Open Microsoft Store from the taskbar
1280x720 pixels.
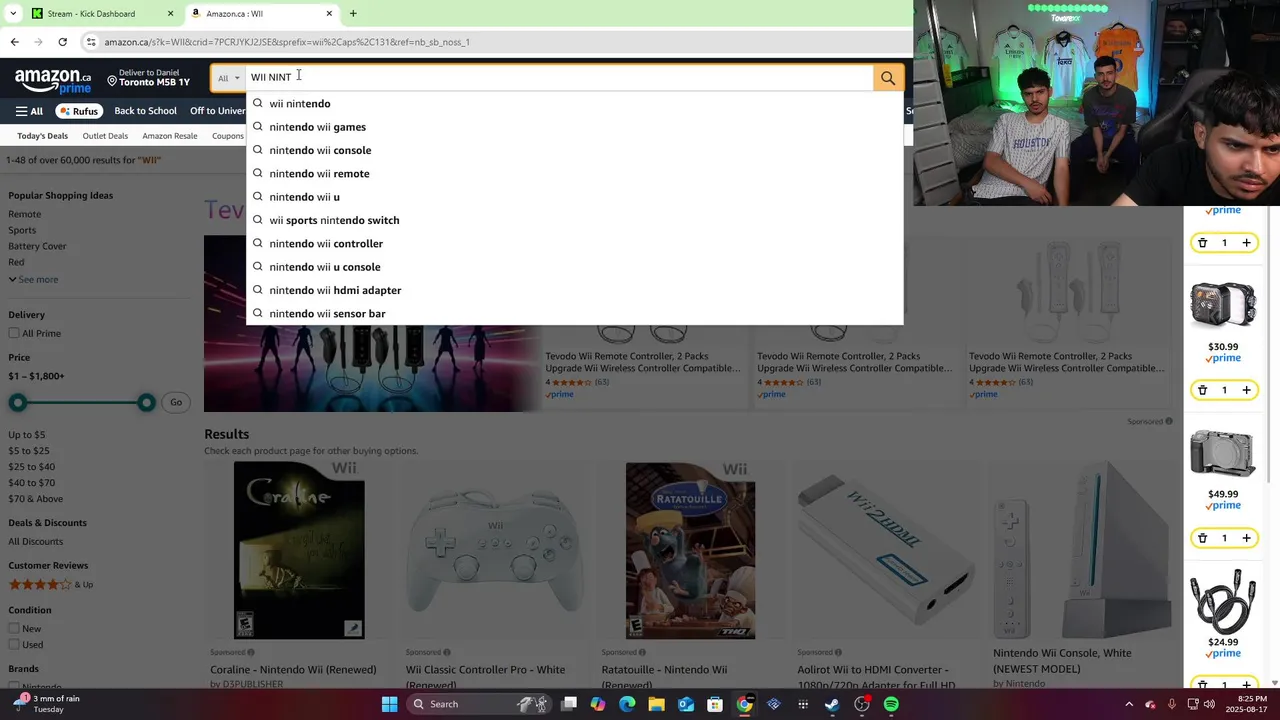tap(715, 704)
